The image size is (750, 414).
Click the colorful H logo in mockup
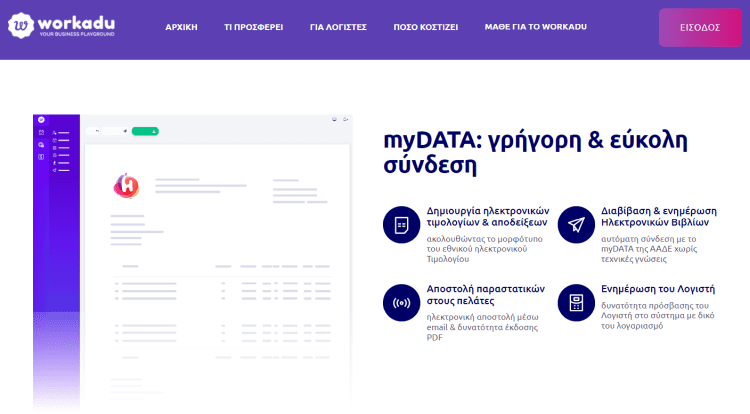click(x=126, y=185)
